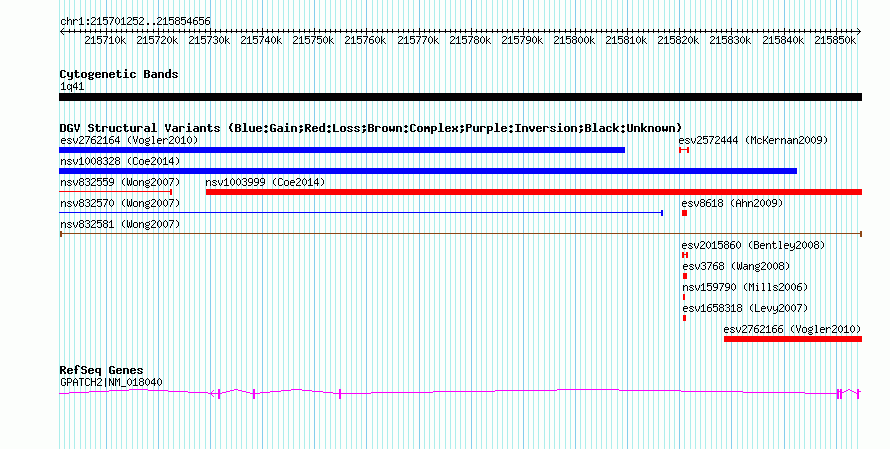Image resolution: width=890 pixels, height=449 pixels.
Task: Click the brown complex line of nsv832581
Action: point(461,234)
